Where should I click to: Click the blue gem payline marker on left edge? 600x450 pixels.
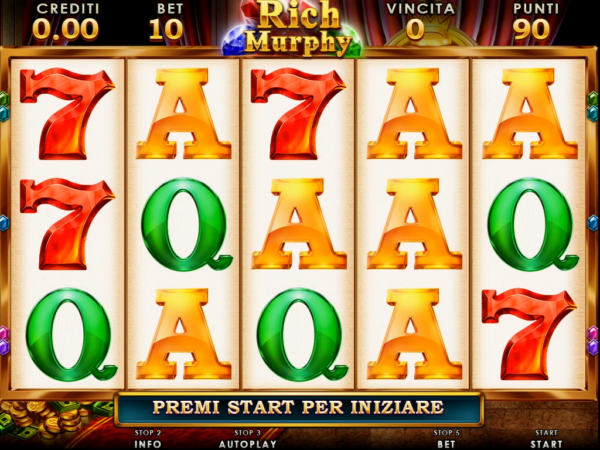pos(4,223)
